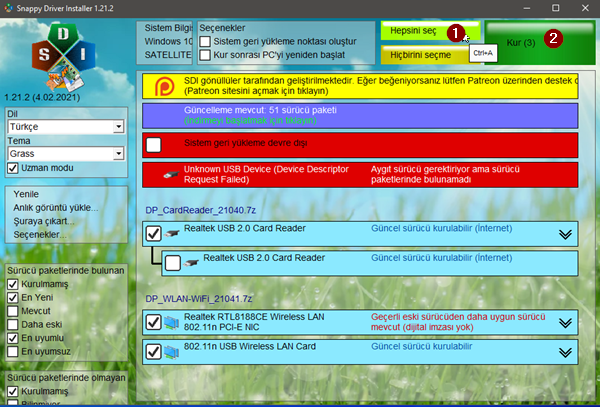The image size is (600, 407).
Task: Toggle Kurulmamış under 'Sürücü paketlerinde bulunan'
Action: (x=13, y=284)
